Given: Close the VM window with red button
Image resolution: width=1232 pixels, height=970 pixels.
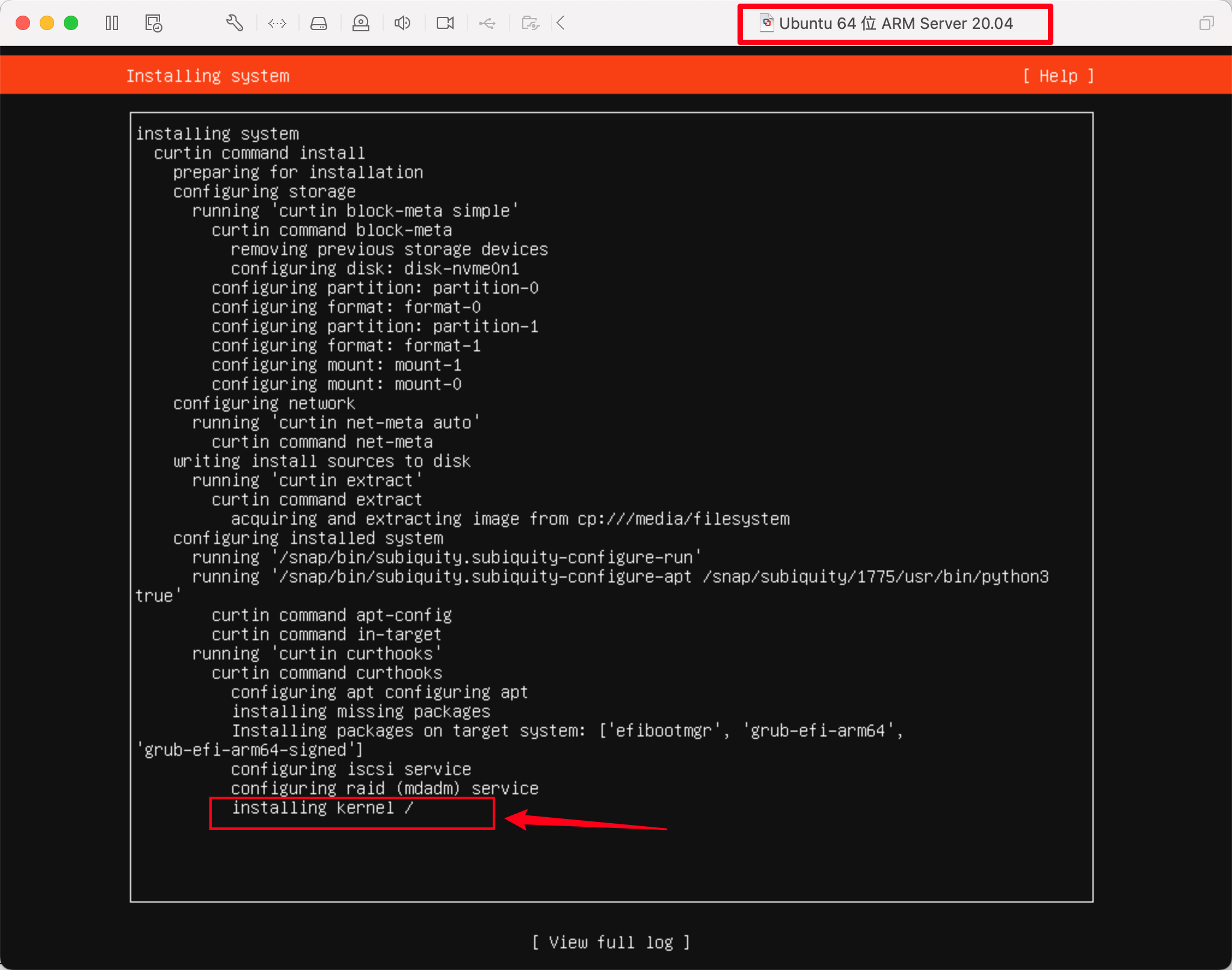Looking at the screenshot, I should (x=23, y=23).
